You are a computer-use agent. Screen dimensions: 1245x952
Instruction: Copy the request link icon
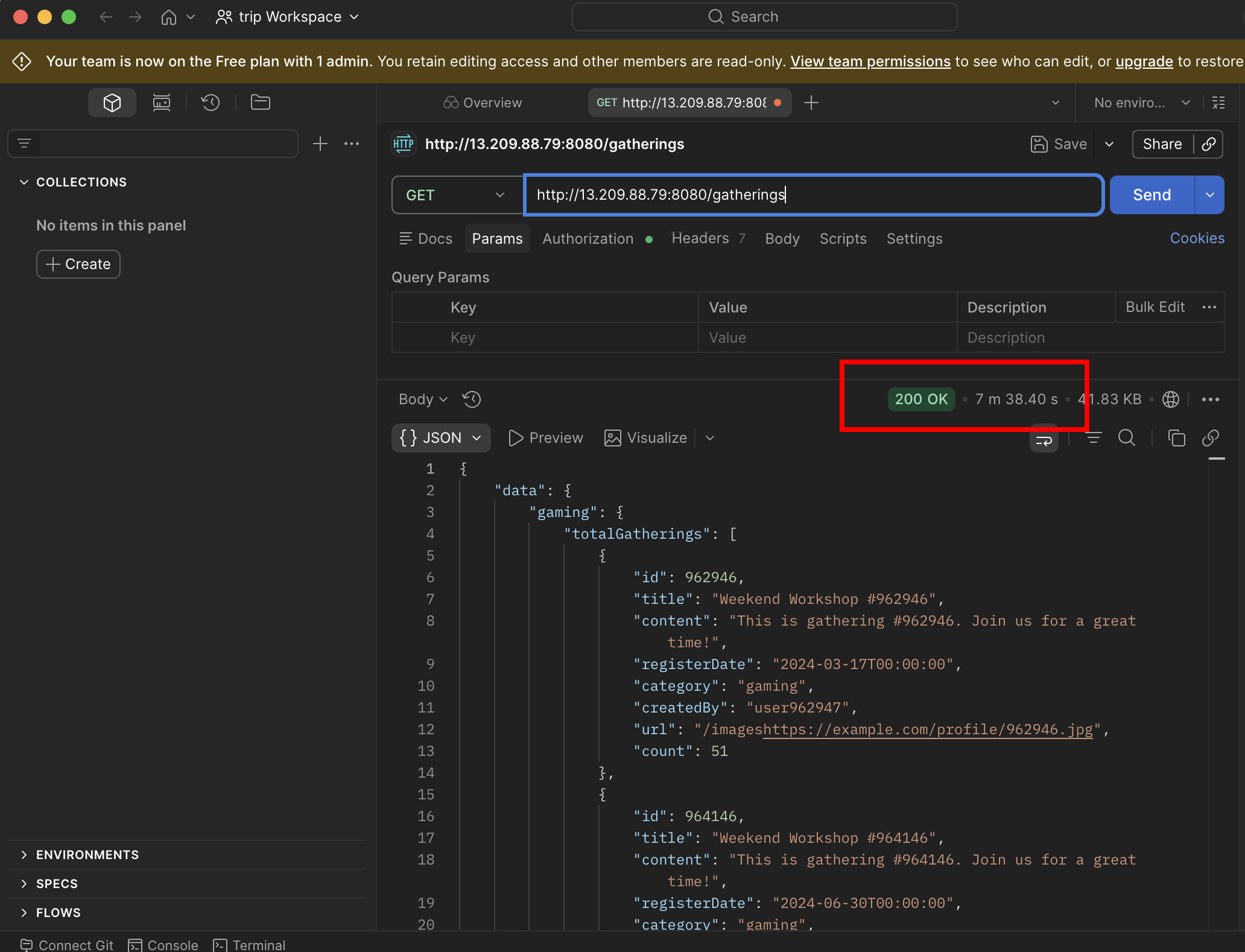[1209, 144]
